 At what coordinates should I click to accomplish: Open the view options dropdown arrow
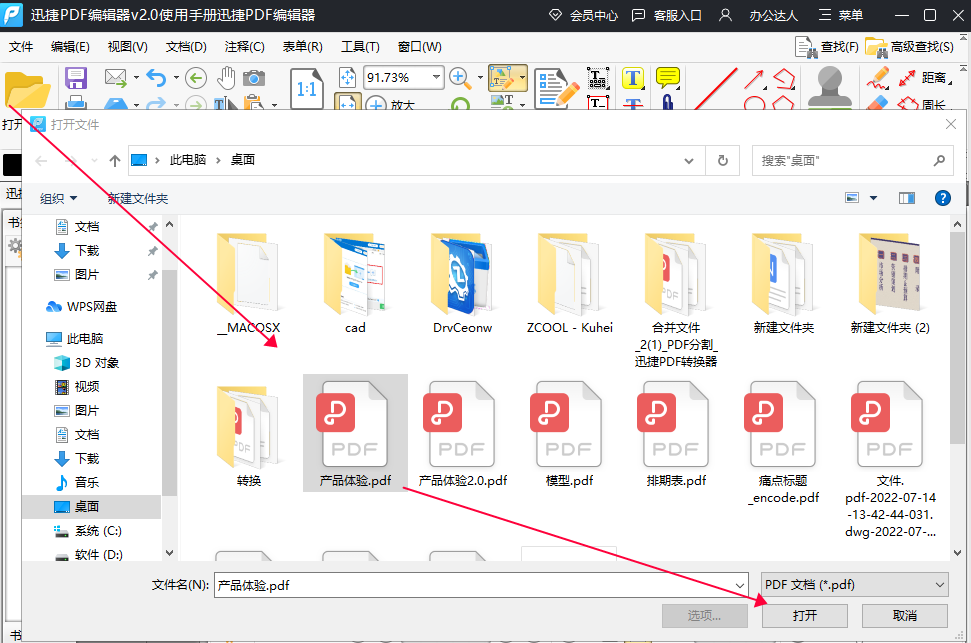873,198
